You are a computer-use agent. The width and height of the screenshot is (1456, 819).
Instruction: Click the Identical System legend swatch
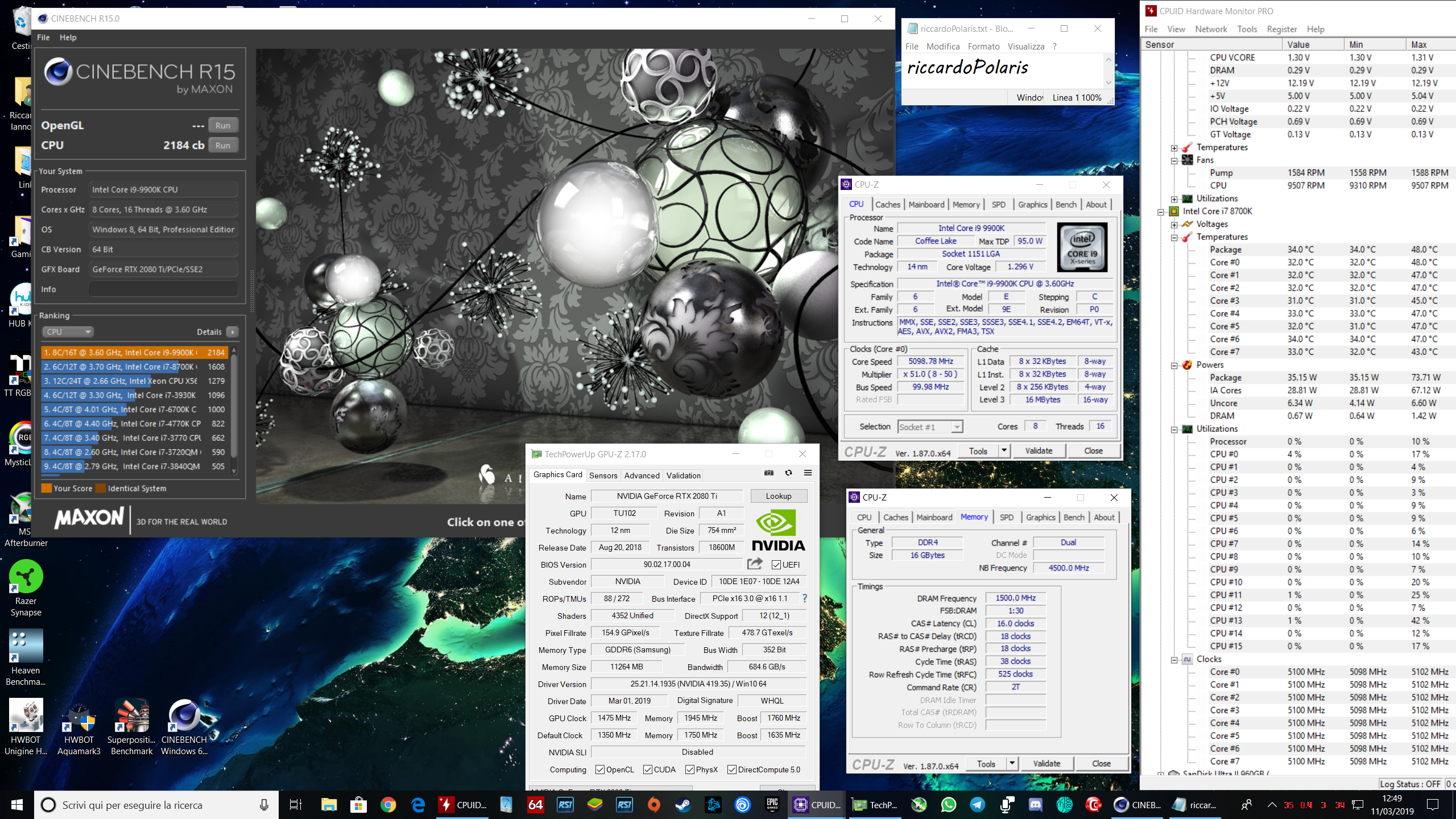(101, 488)
